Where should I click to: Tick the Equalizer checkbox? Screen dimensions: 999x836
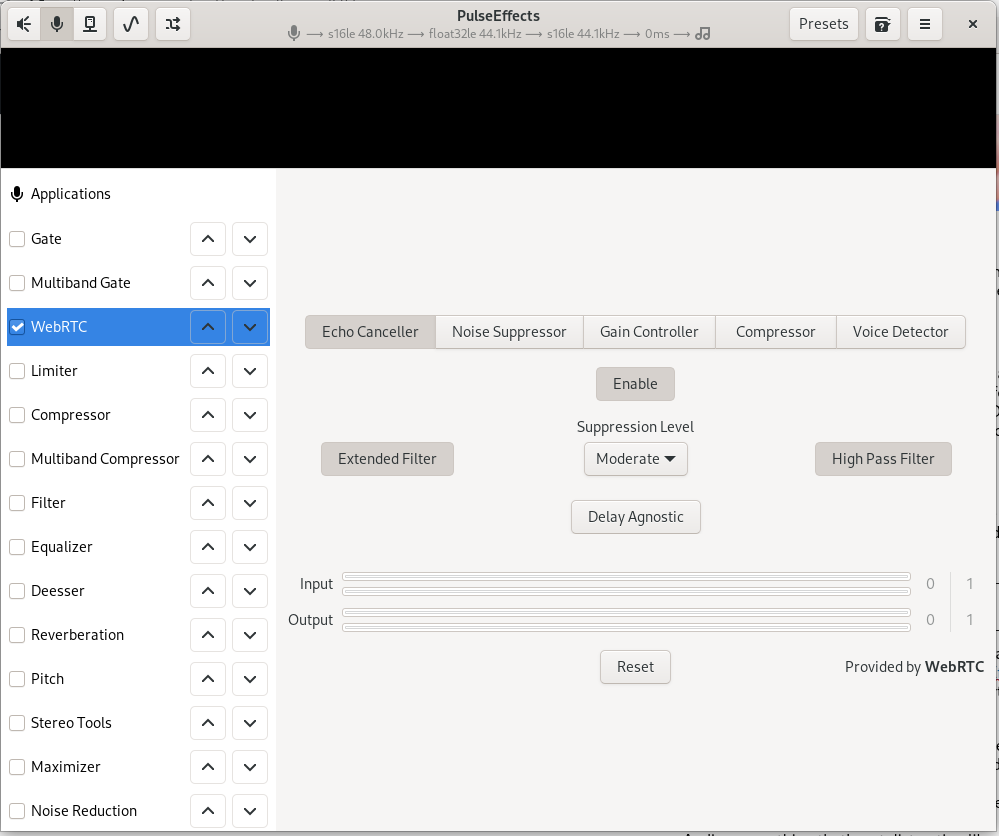coord(17,547)
